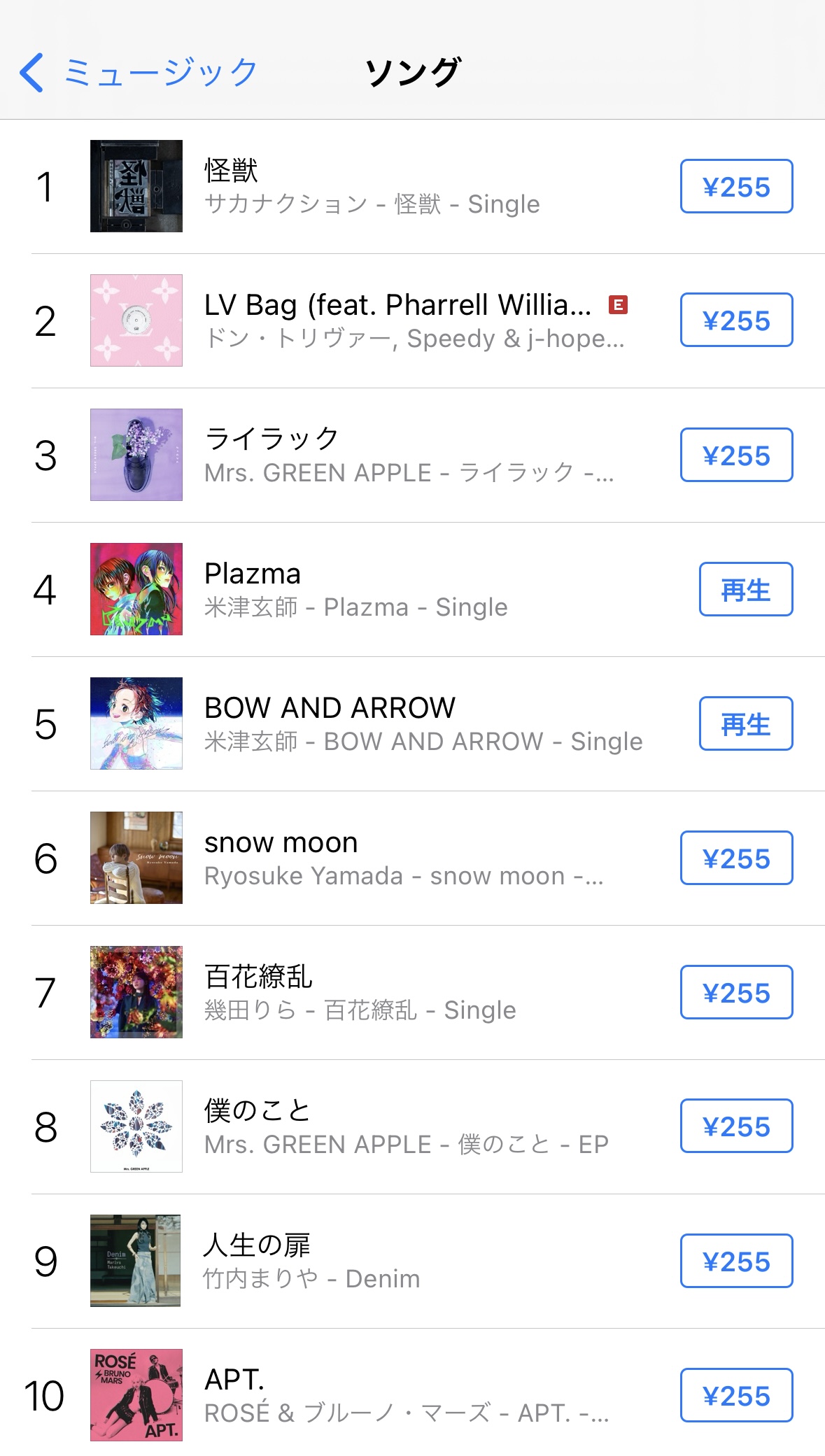825x1456 pixels.
Task: Tap BOW AND ARROW album art
Action: coord(136,723)
